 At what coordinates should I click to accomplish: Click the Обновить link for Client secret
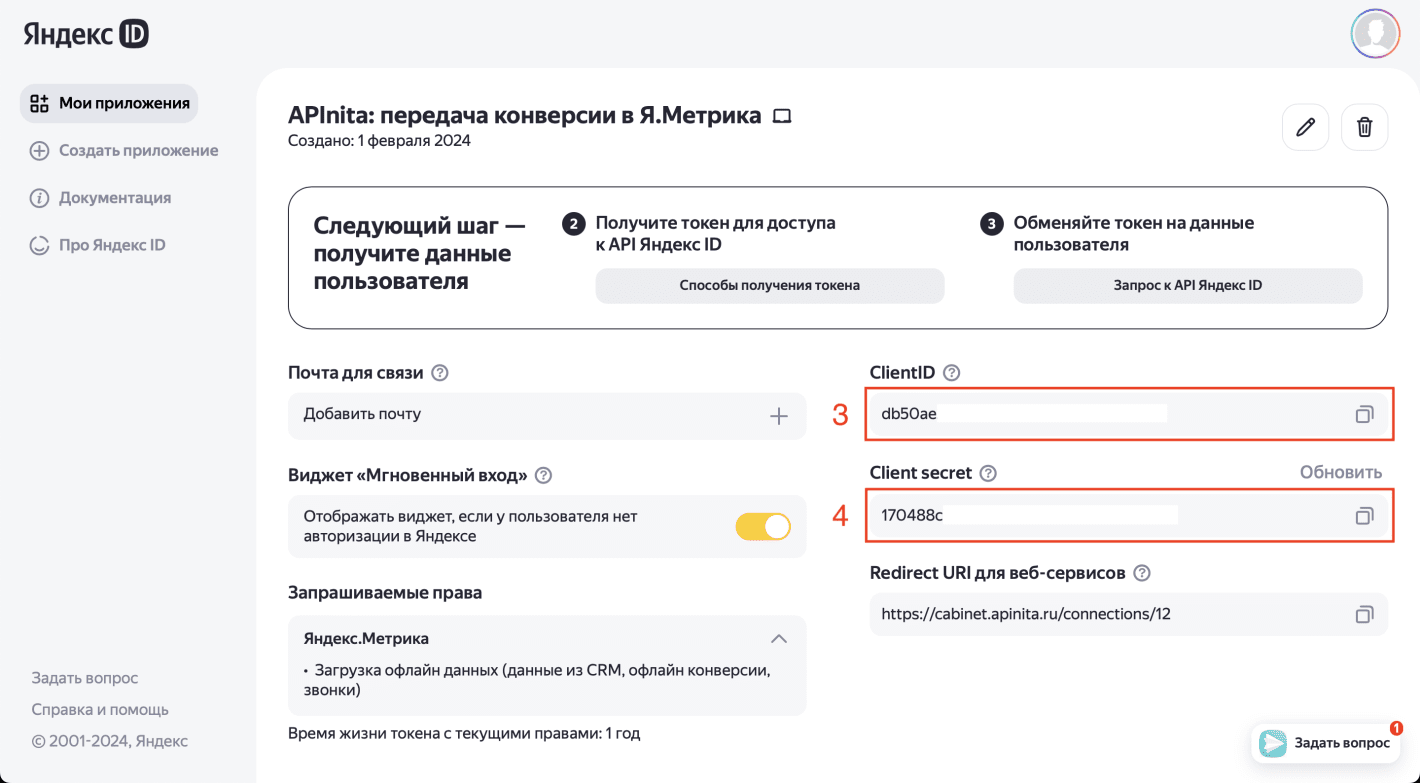[x=1340, y=472]
